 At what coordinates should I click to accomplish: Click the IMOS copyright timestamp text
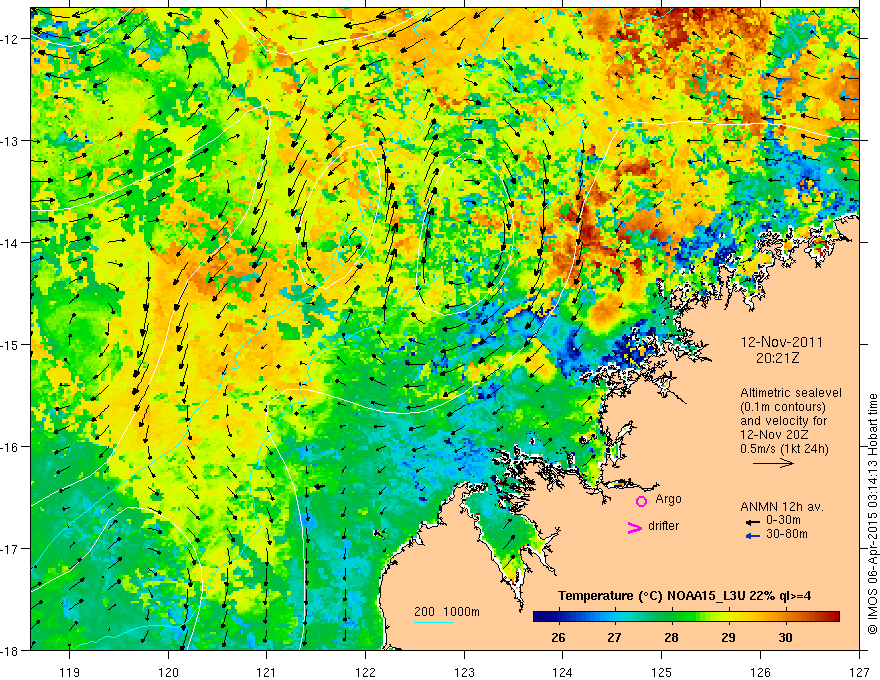pyautogui.click(x=873, y=516)
